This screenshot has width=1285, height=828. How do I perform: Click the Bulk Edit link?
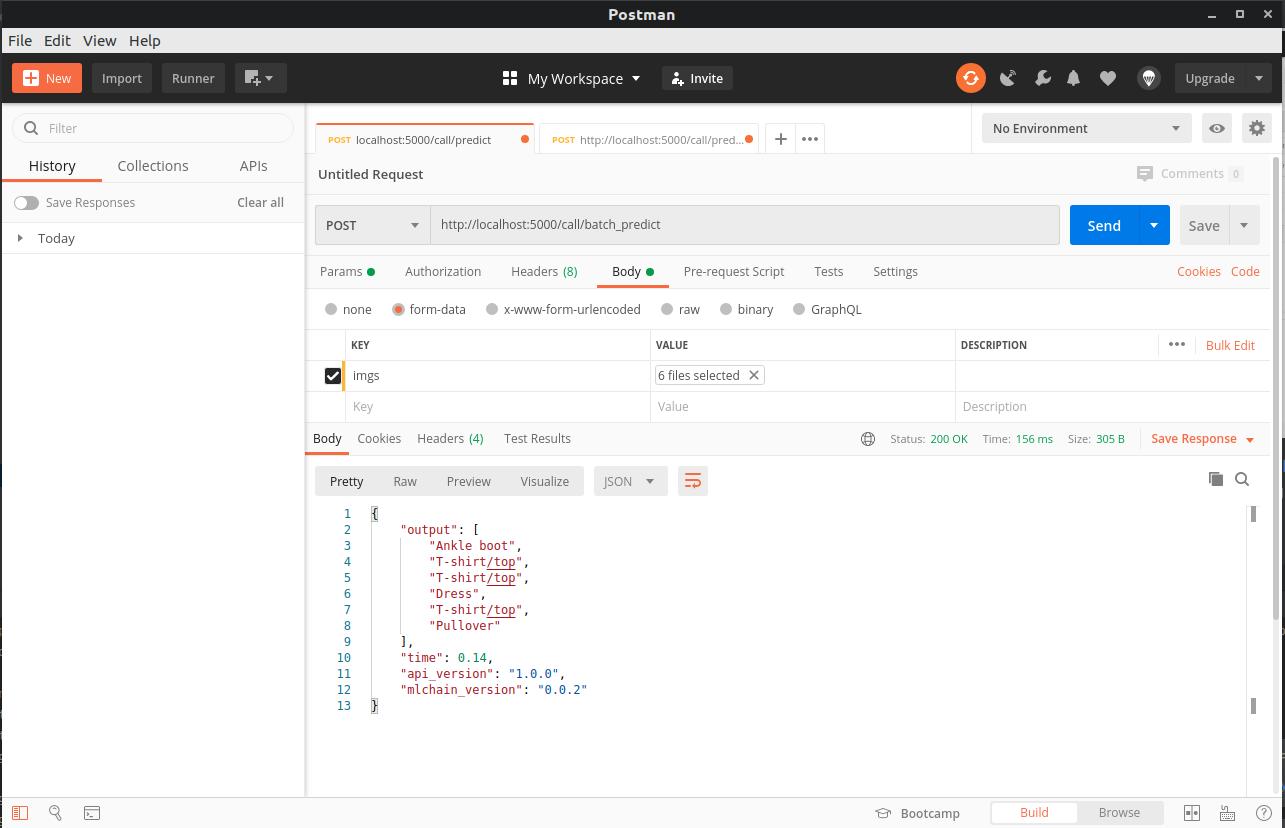click(x=1230, y=345)
